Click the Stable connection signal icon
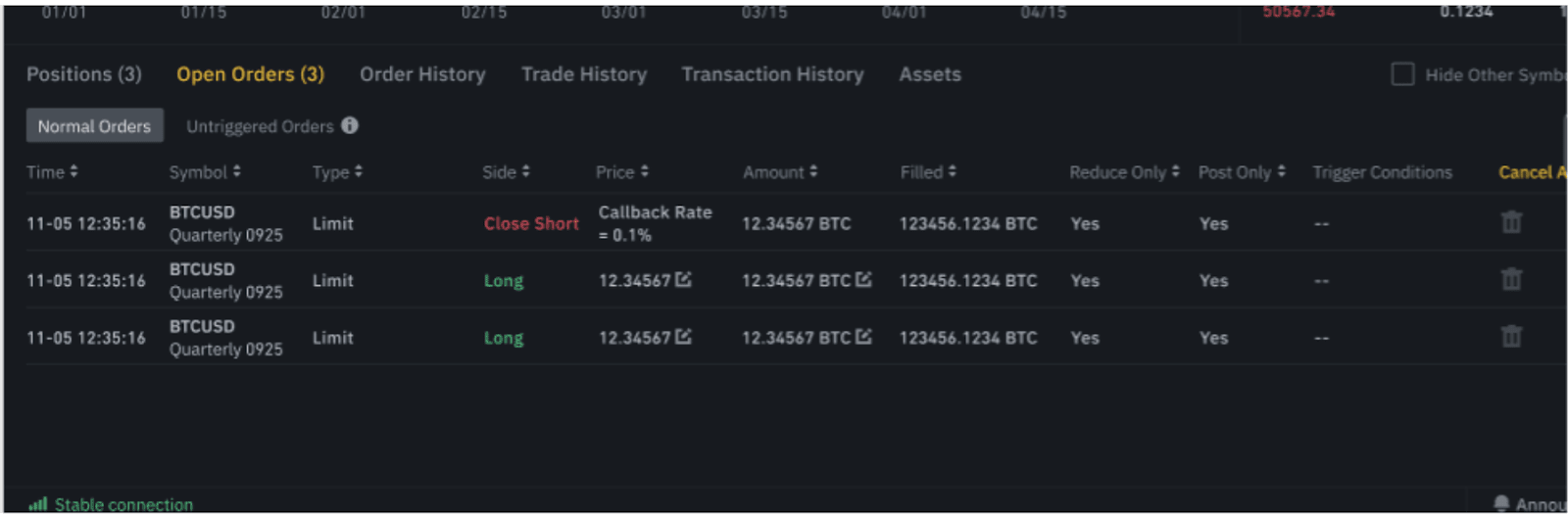The width and height of the screenshot is (1568, 516). coord(37,504)
